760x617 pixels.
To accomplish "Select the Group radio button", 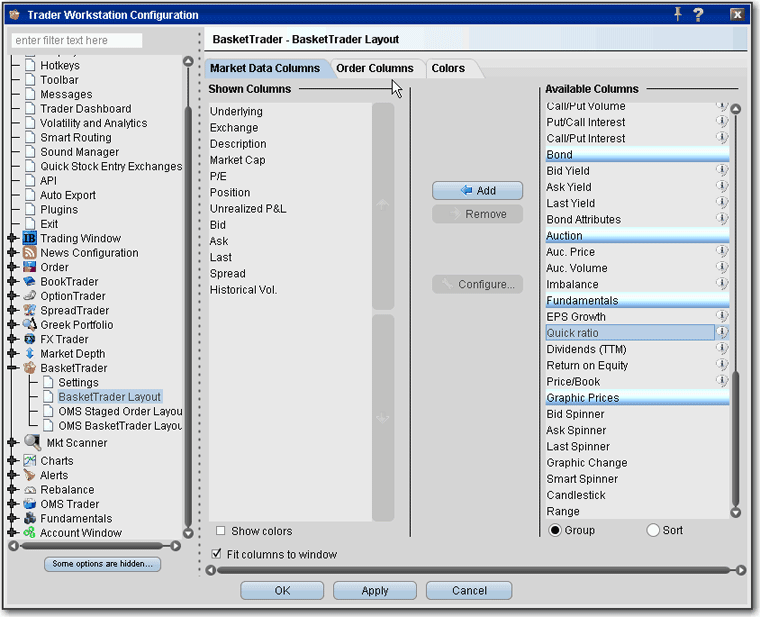I will pos(554,530).
